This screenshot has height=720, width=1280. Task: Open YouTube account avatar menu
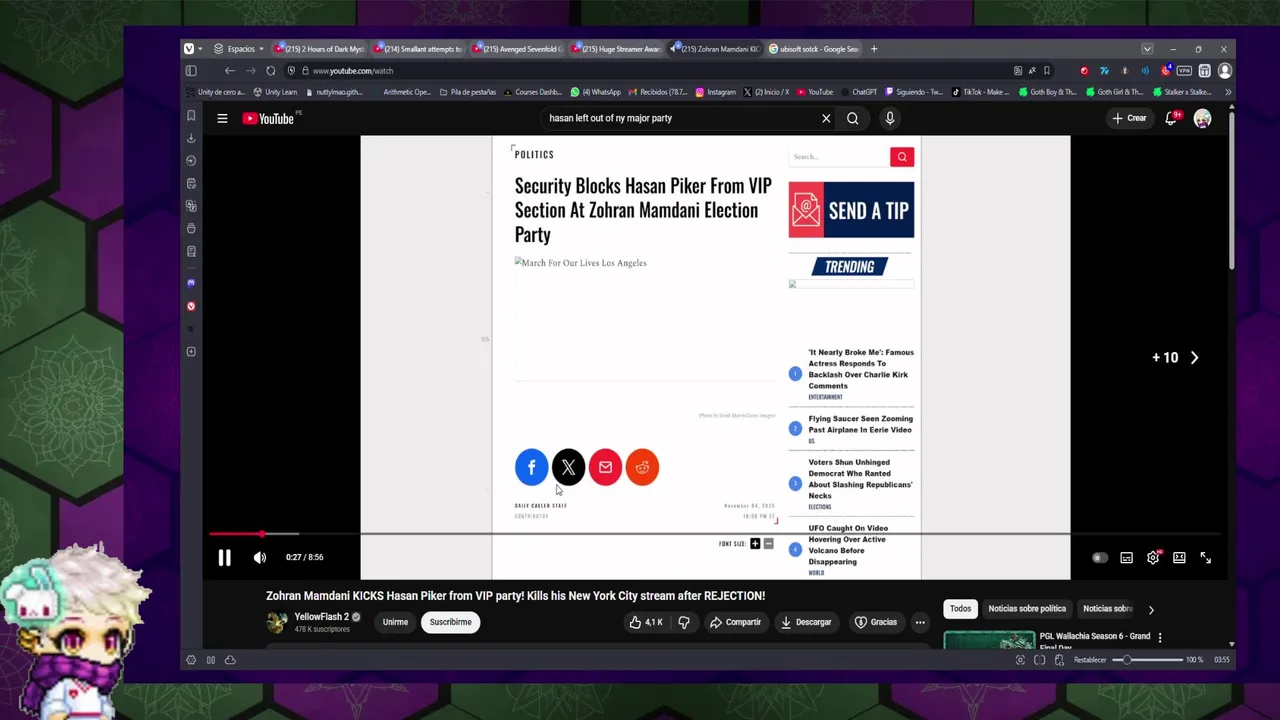tap(1202, 118)
